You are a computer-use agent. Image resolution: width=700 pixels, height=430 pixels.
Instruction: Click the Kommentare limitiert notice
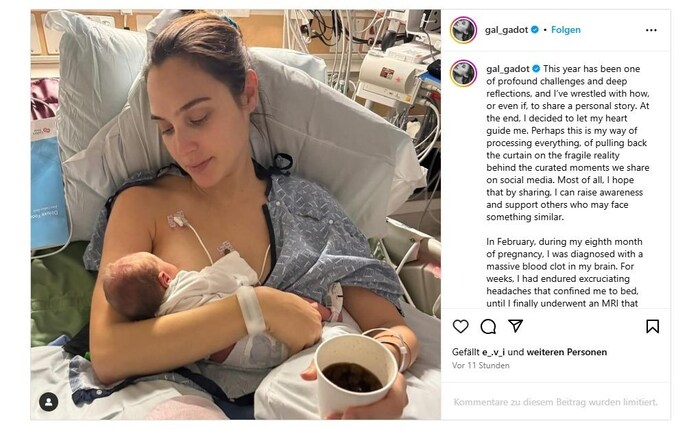coord(555,402)
